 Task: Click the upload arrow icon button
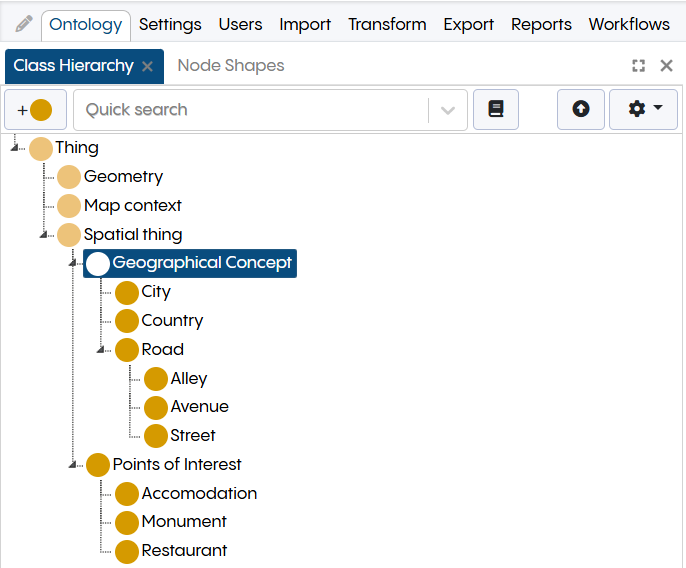581,110
